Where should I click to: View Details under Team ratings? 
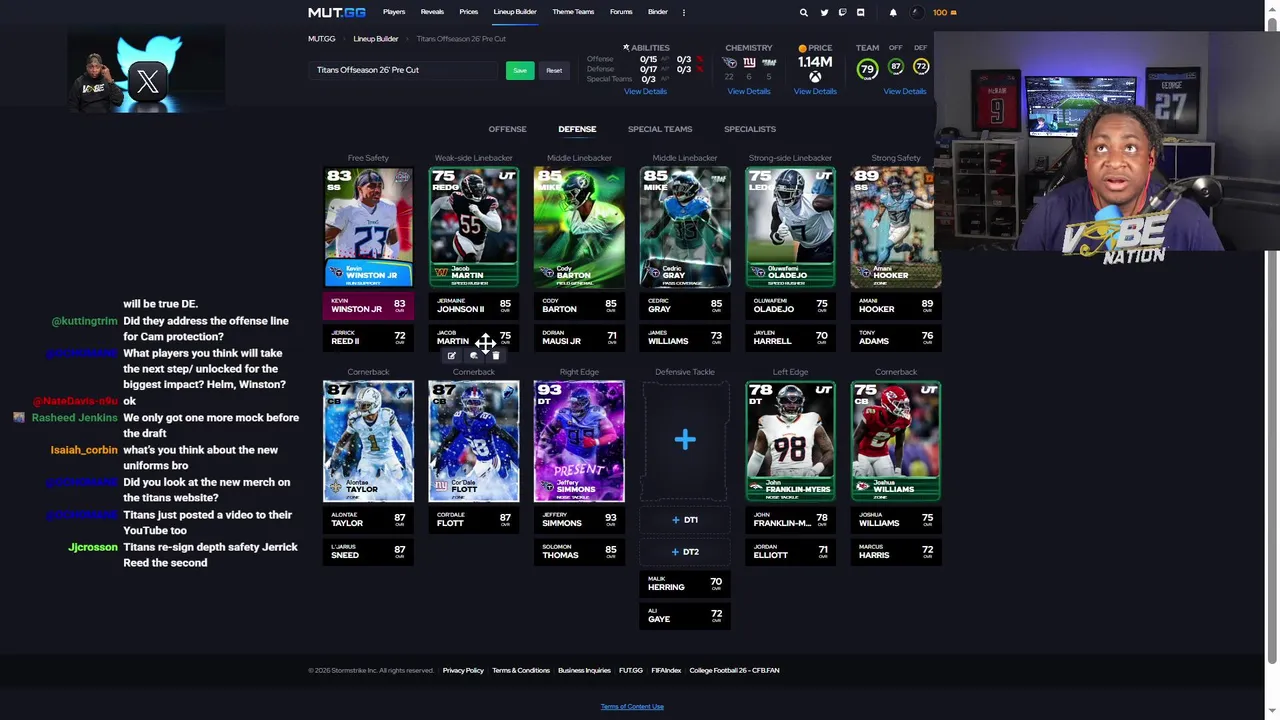point(905,91)
